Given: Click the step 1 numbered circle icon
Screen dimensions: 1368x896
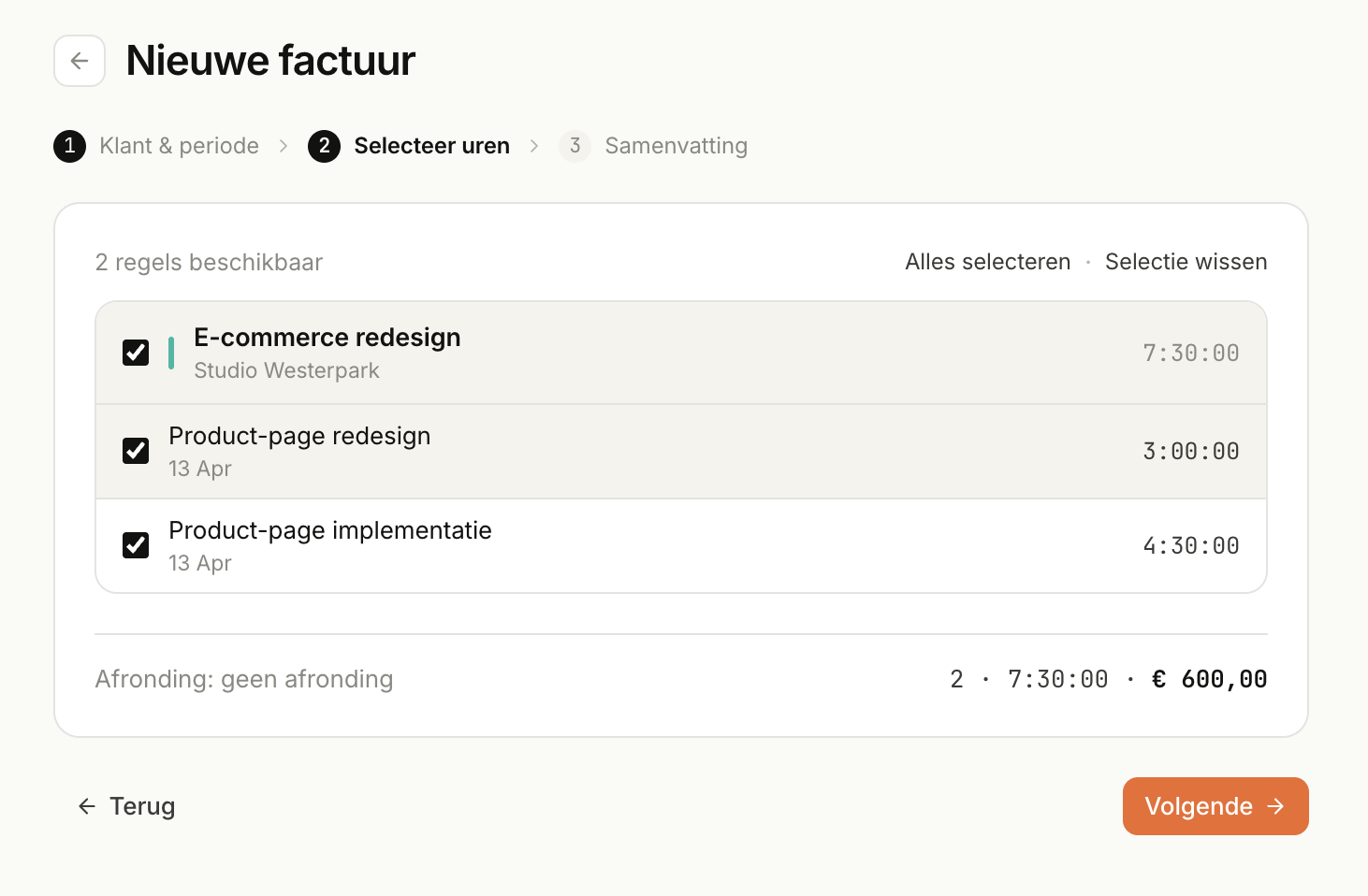Looking at the screenshot, I should (69, 146).
